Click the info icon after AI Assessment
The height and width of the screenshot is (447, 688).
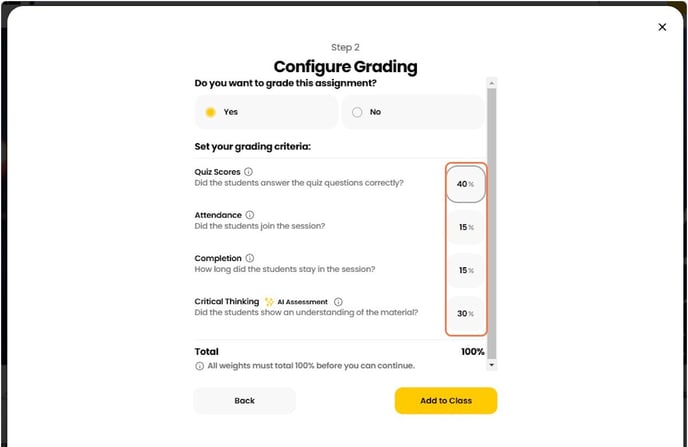[x=338, y=302]
